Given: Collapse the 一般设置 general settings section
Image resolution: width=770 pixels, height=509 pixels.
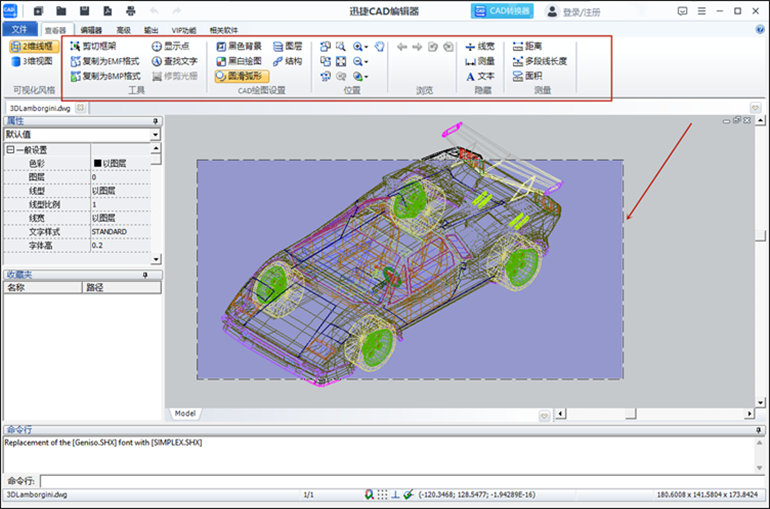Looking at the screenshot, I should pos(10,150).
